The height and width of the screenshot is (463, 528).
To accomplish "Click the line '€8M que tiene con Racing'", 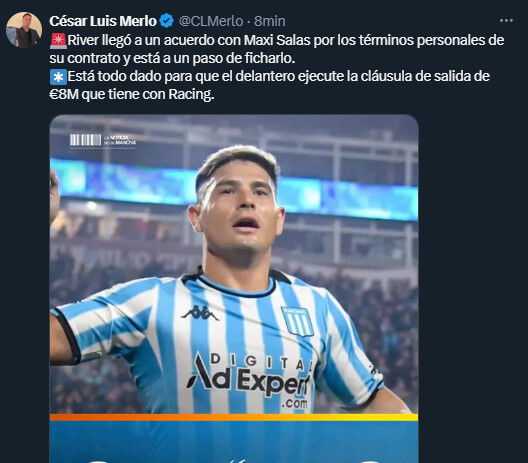I will pos(132,94).
